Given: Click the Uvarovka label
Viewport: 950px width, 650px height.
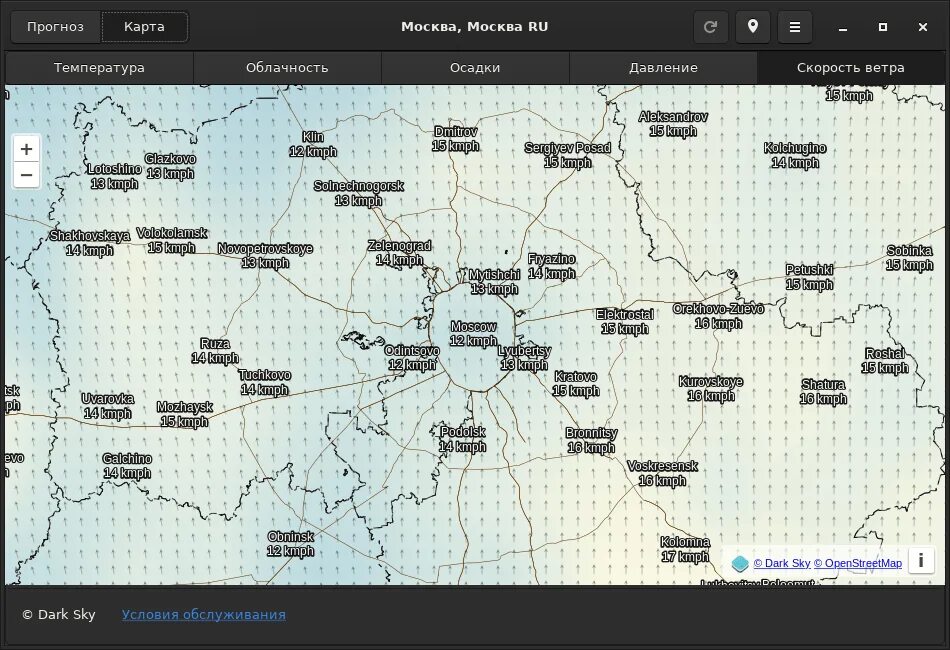Looking at the screenshot, I should 108,406.
